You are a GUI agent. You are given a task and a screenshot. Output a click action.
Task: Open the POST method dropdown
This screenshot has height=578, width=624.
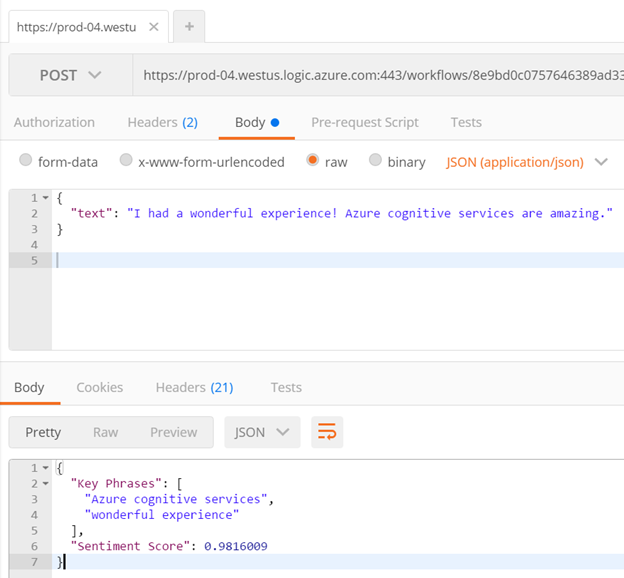pos(70,75)
